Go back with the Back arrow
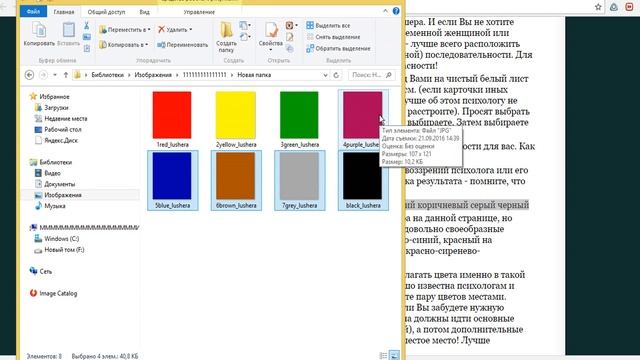 point(29,75)
